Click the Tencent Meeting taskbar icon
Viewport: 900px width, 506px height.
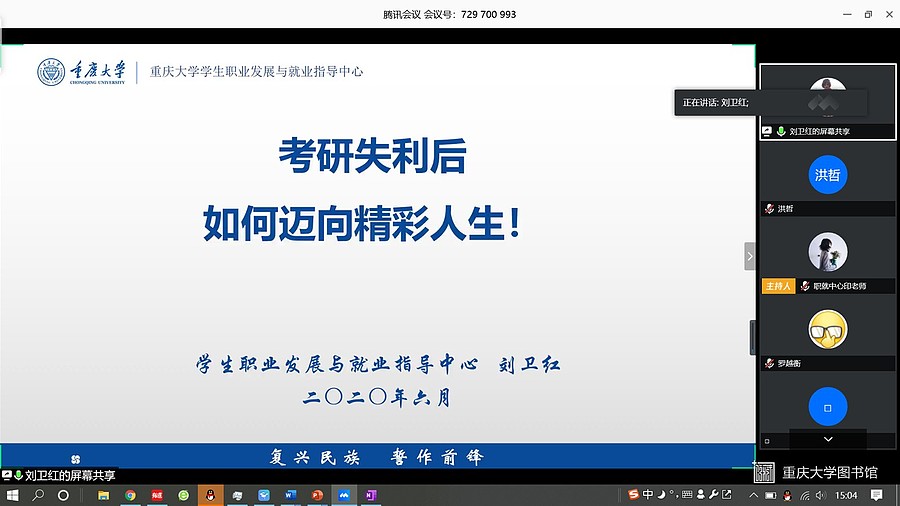344,495
